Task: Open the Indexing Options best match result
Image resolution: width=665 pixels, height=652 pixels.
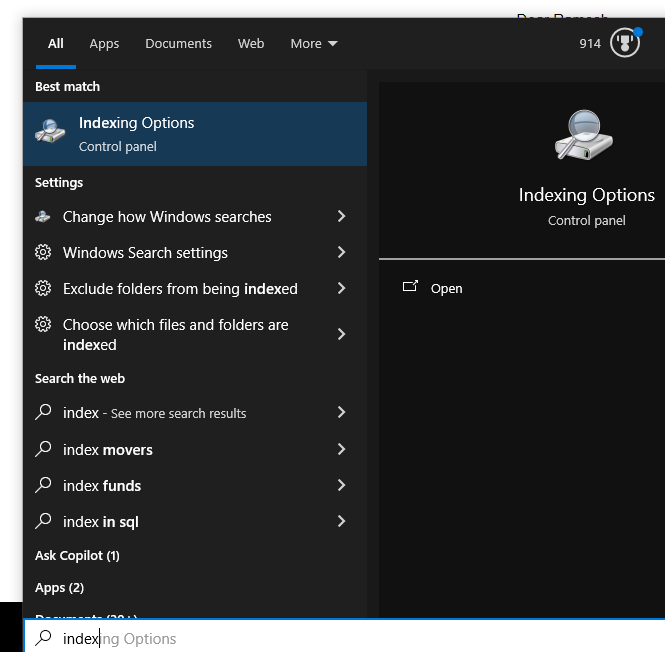Action: pos(195,134)
